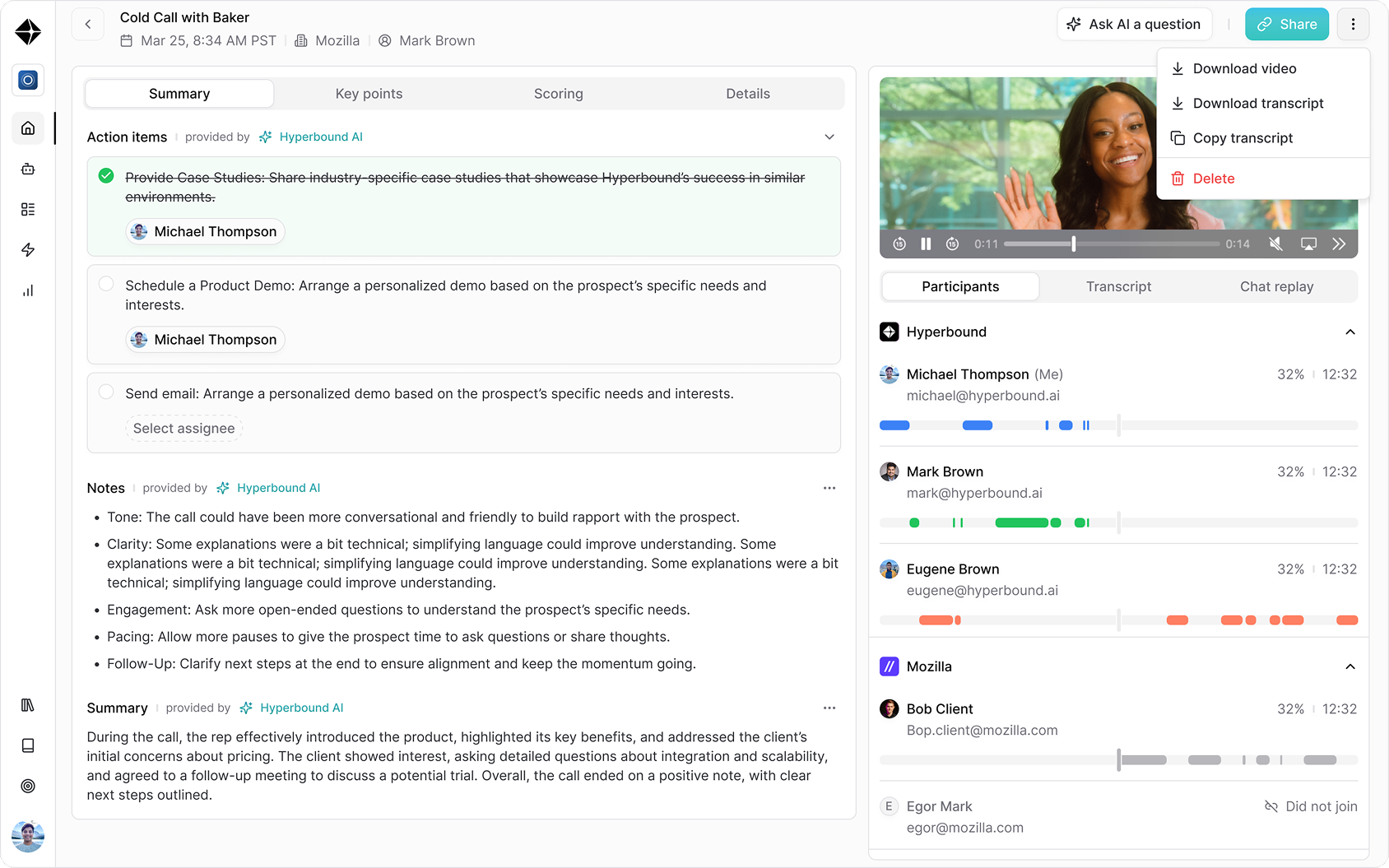Click the Egor Mark participant row
This screenshot has width=1389, height=868.
point(1118,817)
